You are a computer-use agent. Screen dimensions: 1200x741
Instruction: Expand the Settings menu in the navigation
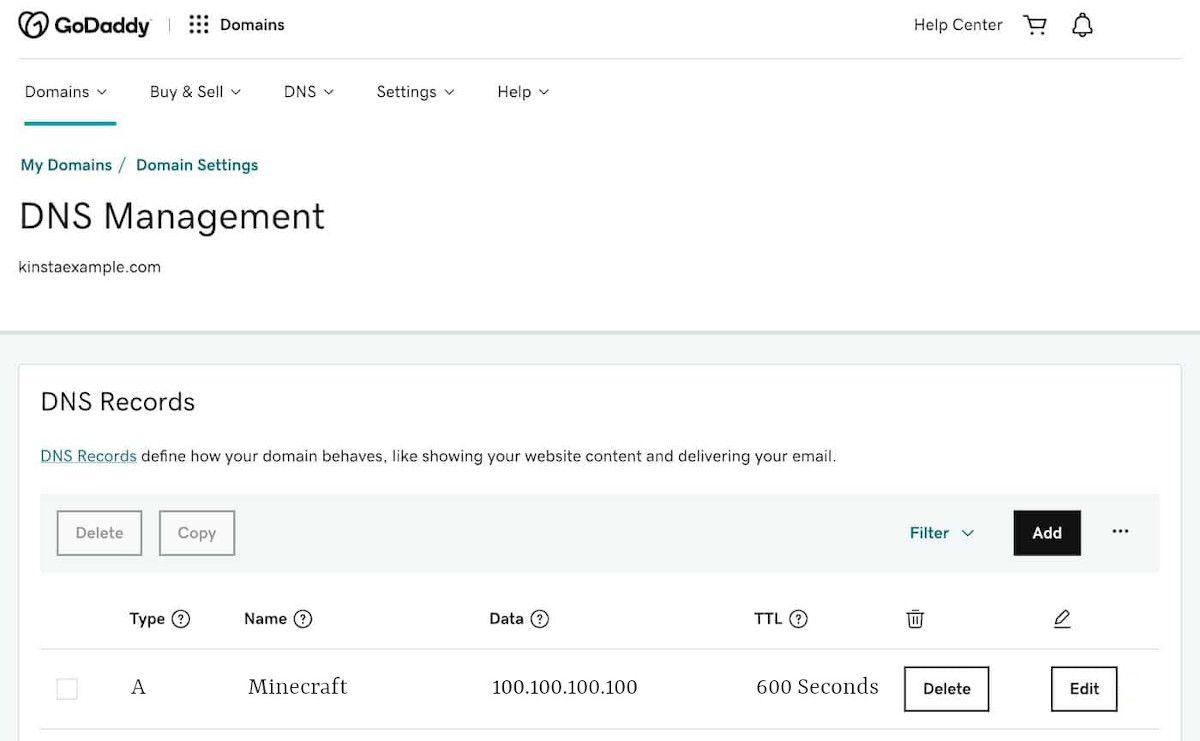[x=414, y=91]
